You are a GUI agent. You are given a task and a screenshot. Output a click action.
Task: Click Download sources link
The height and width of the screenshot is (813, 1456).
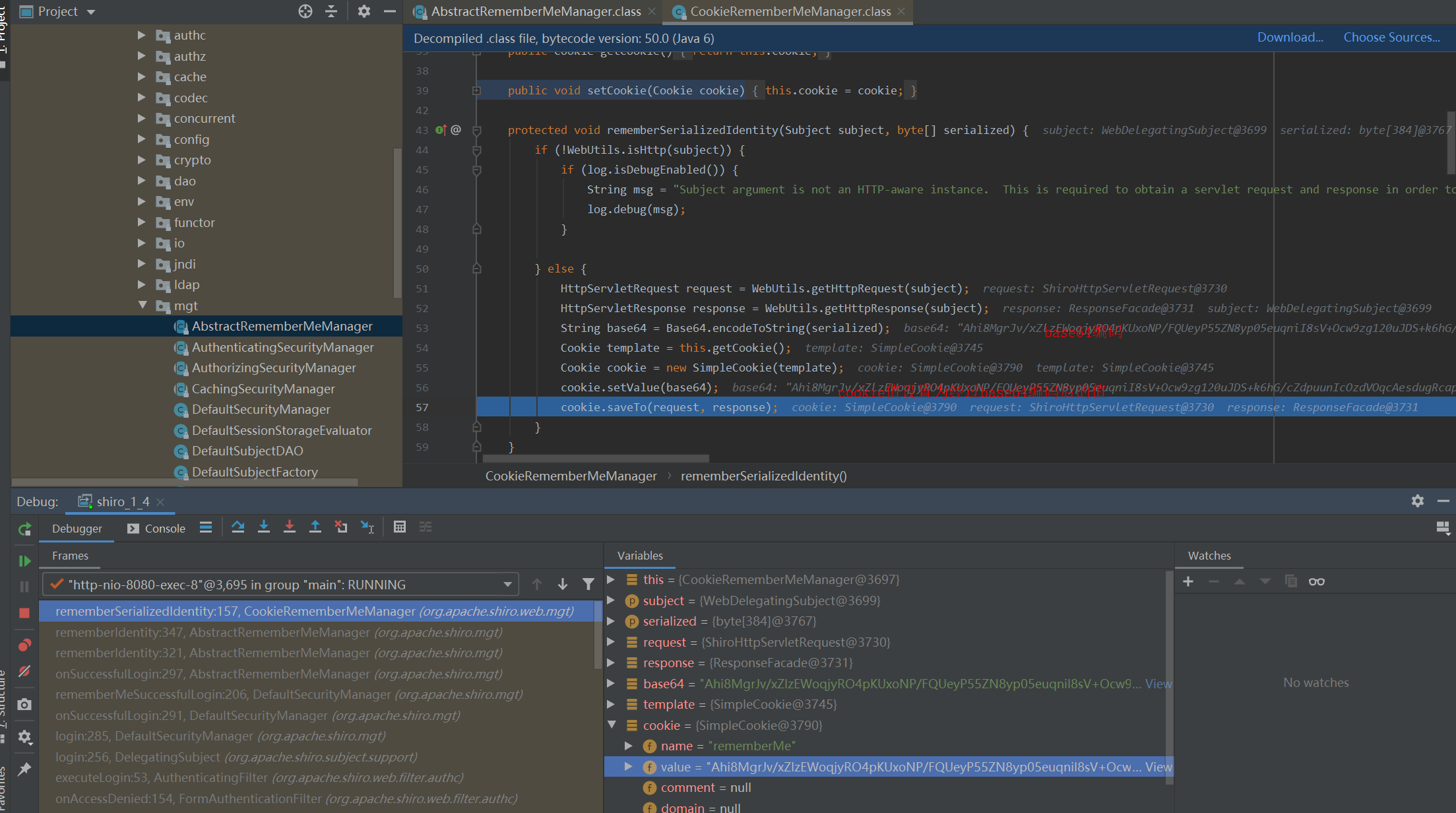click(1290, 38)
